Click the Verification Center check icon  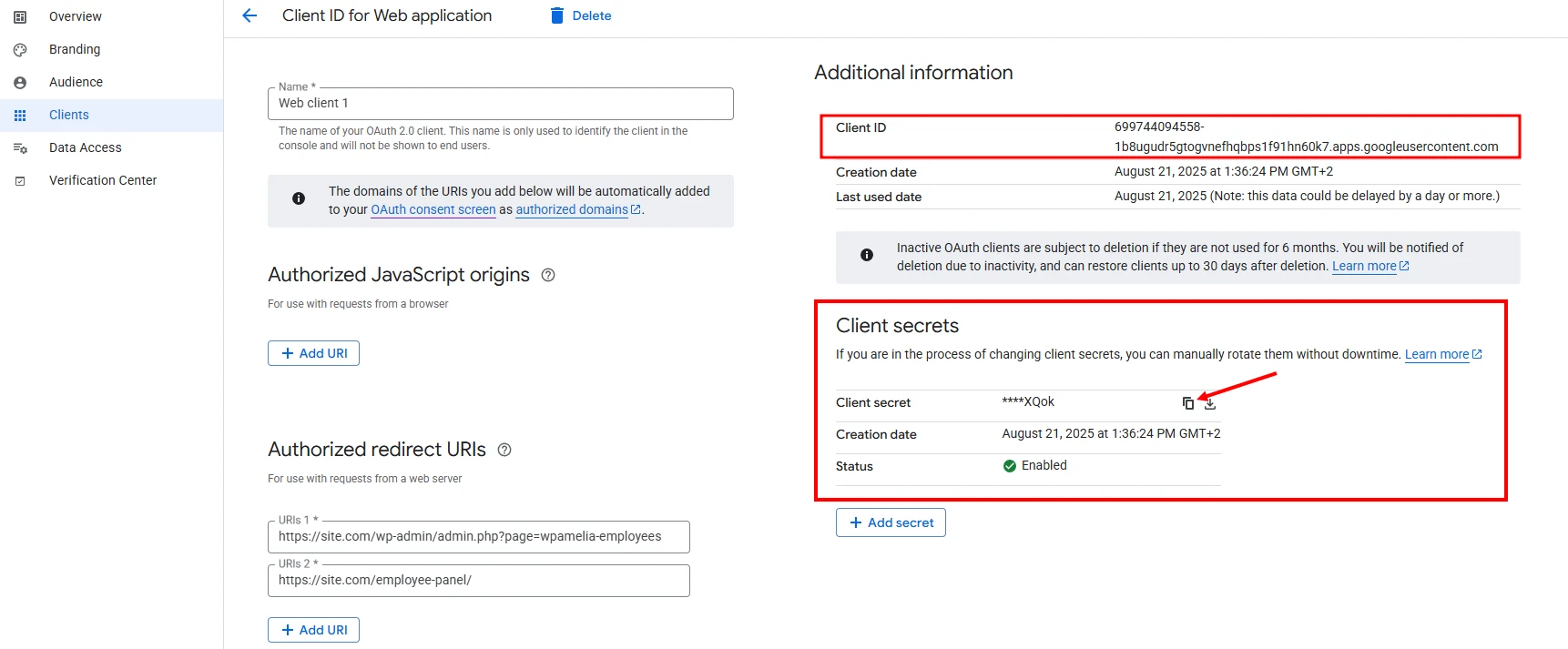point(20,180)
